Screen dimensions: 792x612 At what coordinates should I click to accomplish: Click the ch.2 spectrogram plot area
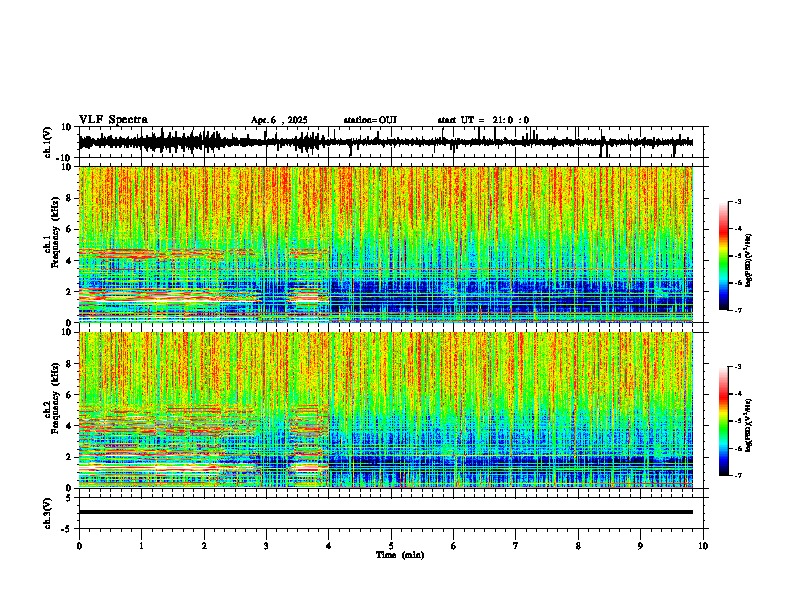385,410
